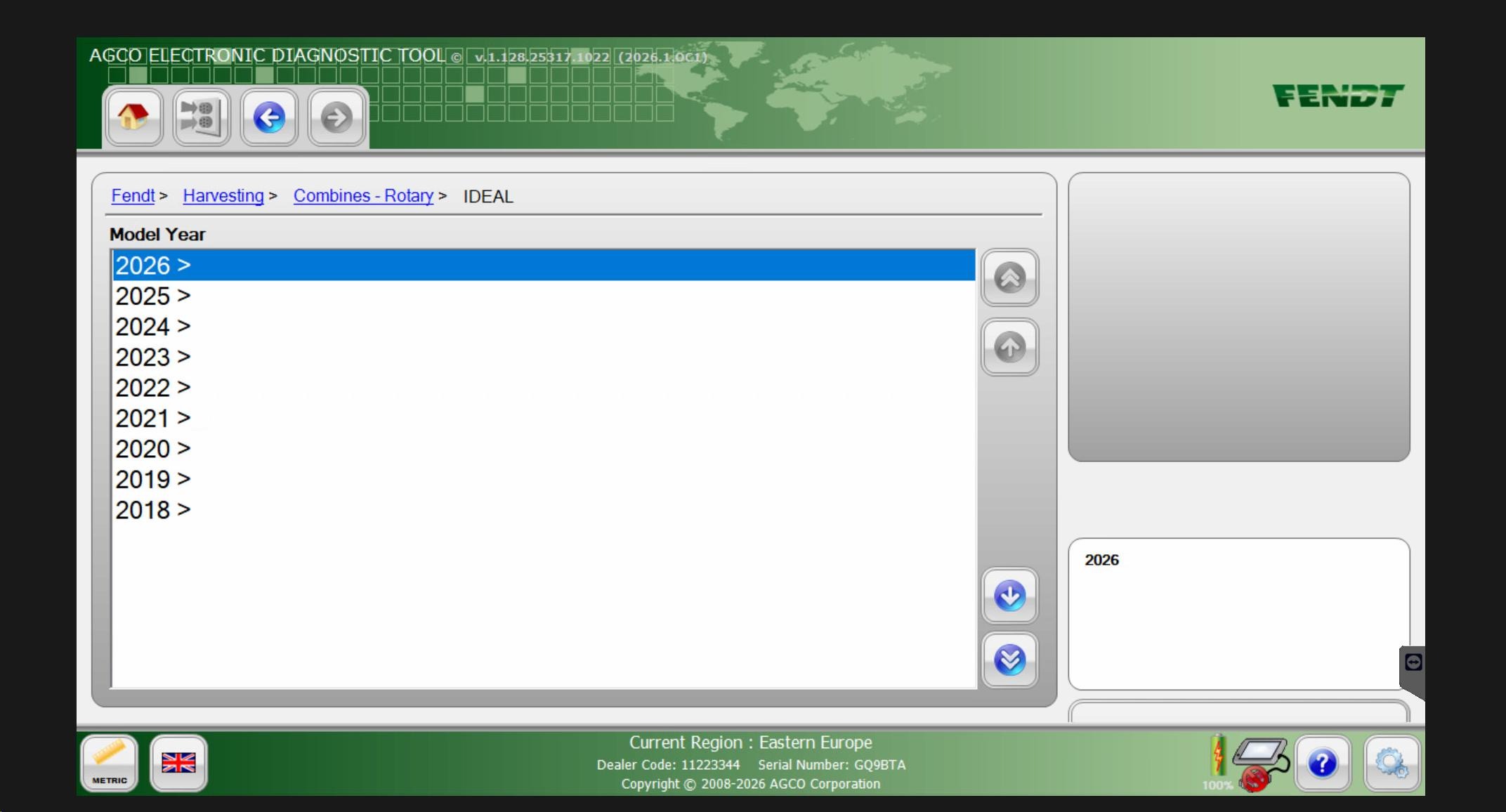
Task: Select model year 2019
Action: [x=544, y=480]
